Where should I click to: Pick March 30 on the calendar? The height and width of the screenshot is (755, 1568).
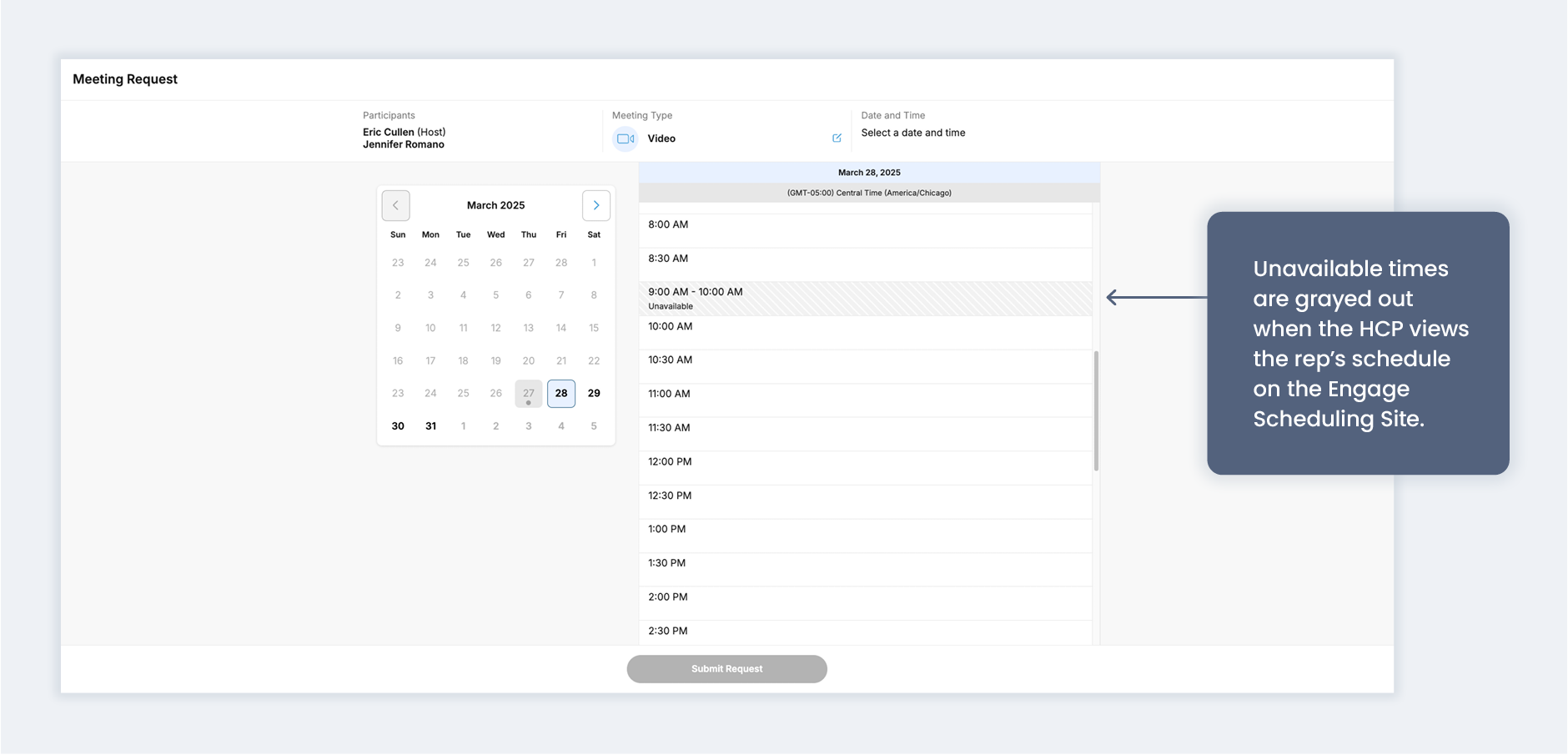coord(398,426)
